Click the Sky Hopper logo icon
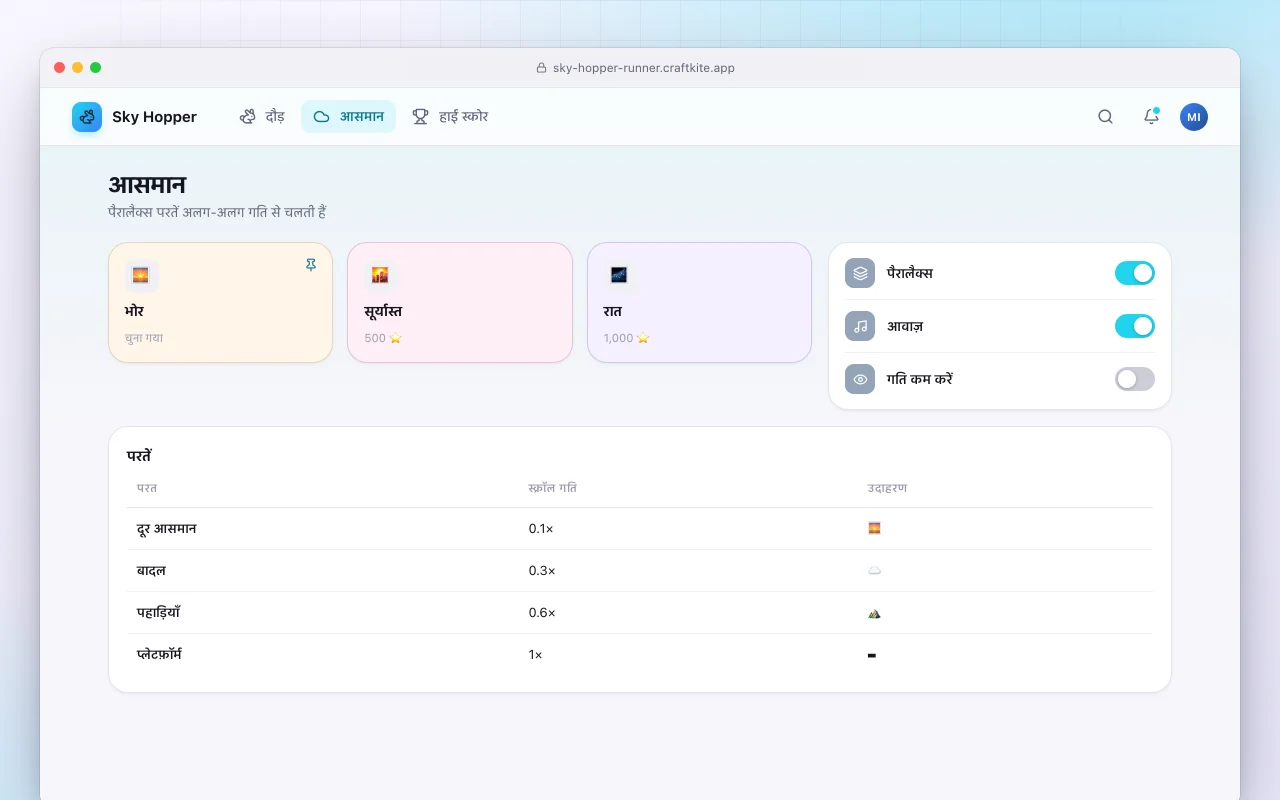1280x800 pixels. [87, 117]
